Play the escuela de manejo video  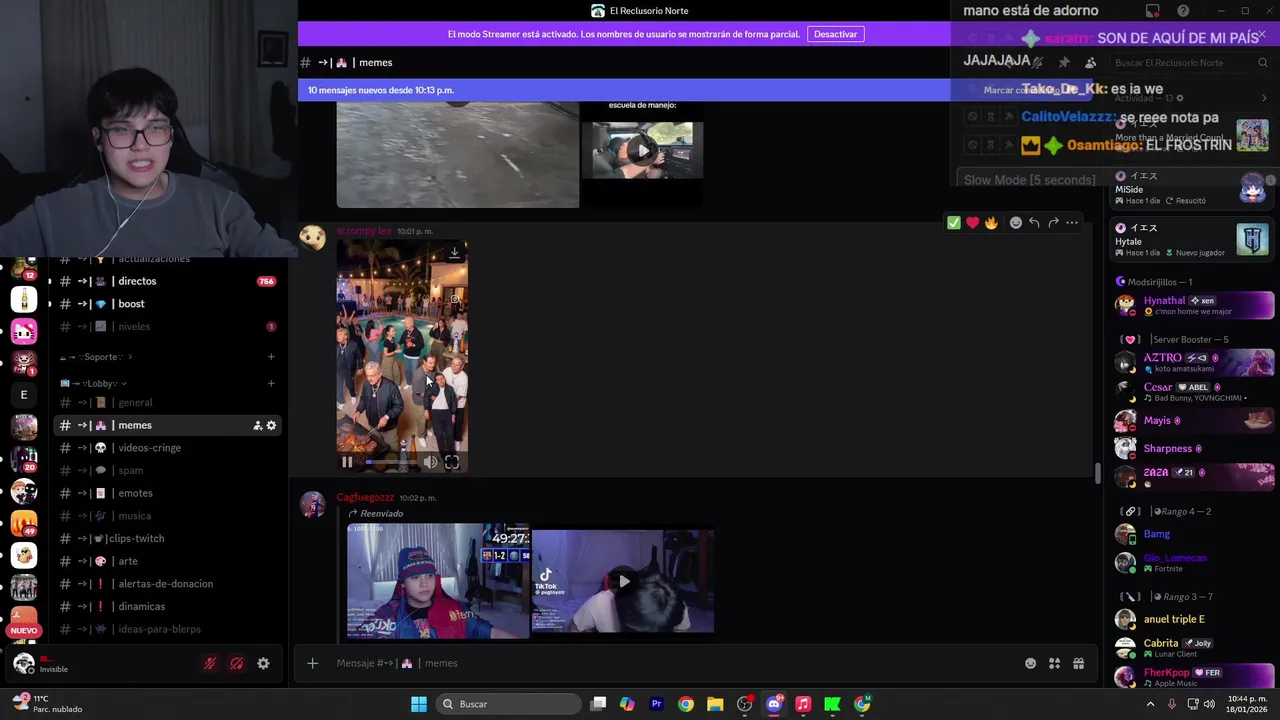(643, 151)
